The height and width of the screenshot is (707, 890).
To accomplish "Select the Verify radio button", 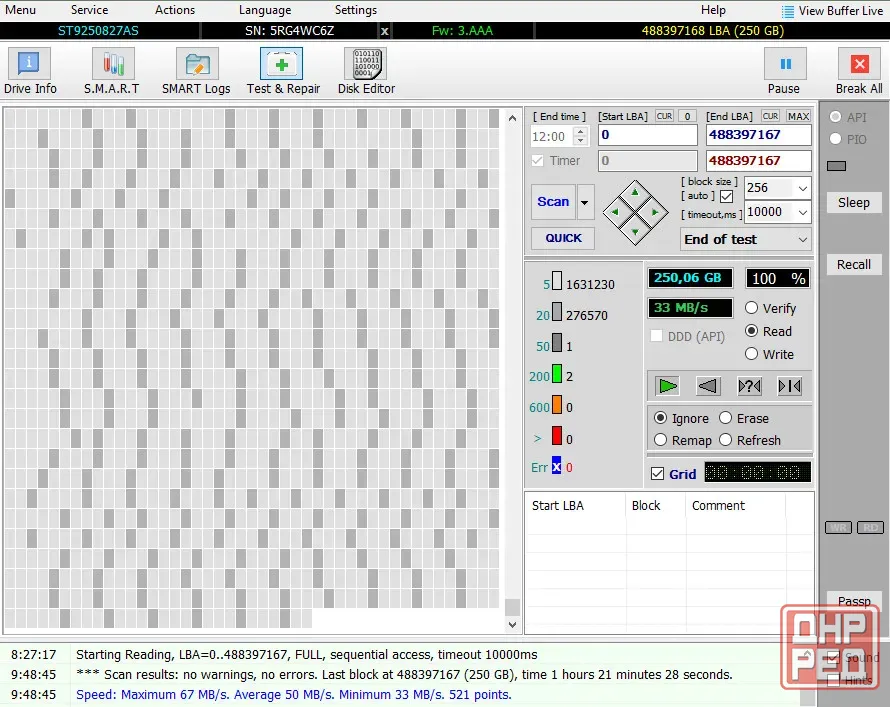I will pyautogui.click(x=752, y=308).
